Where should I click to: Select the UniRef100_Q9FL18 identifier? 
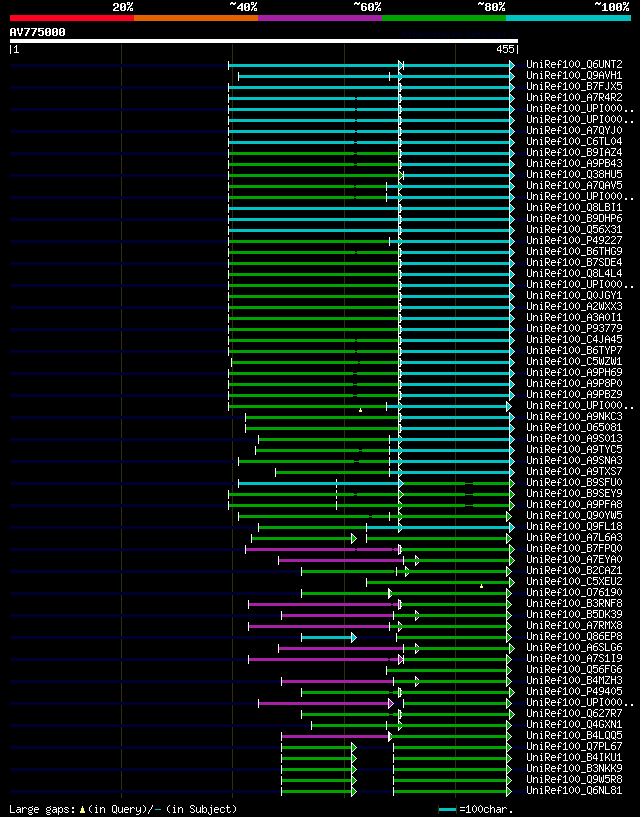pyautogui.click(x=574, y=526)
